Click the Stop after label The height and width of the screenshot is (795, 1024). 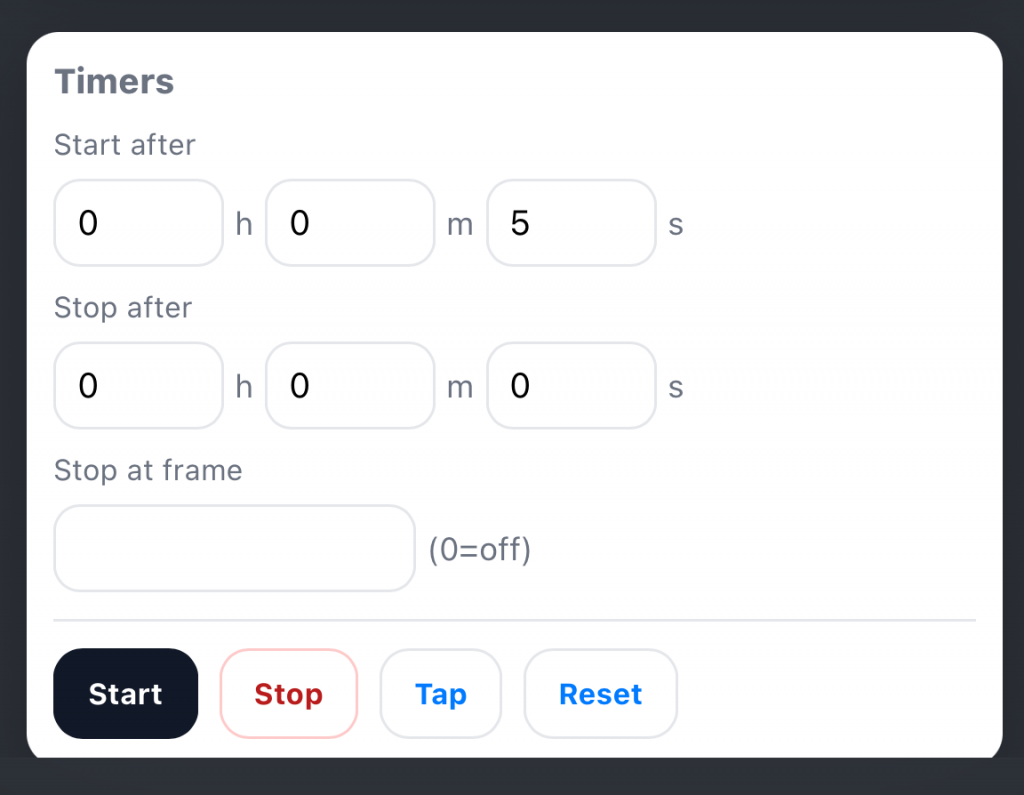click(x=123, y=308)
